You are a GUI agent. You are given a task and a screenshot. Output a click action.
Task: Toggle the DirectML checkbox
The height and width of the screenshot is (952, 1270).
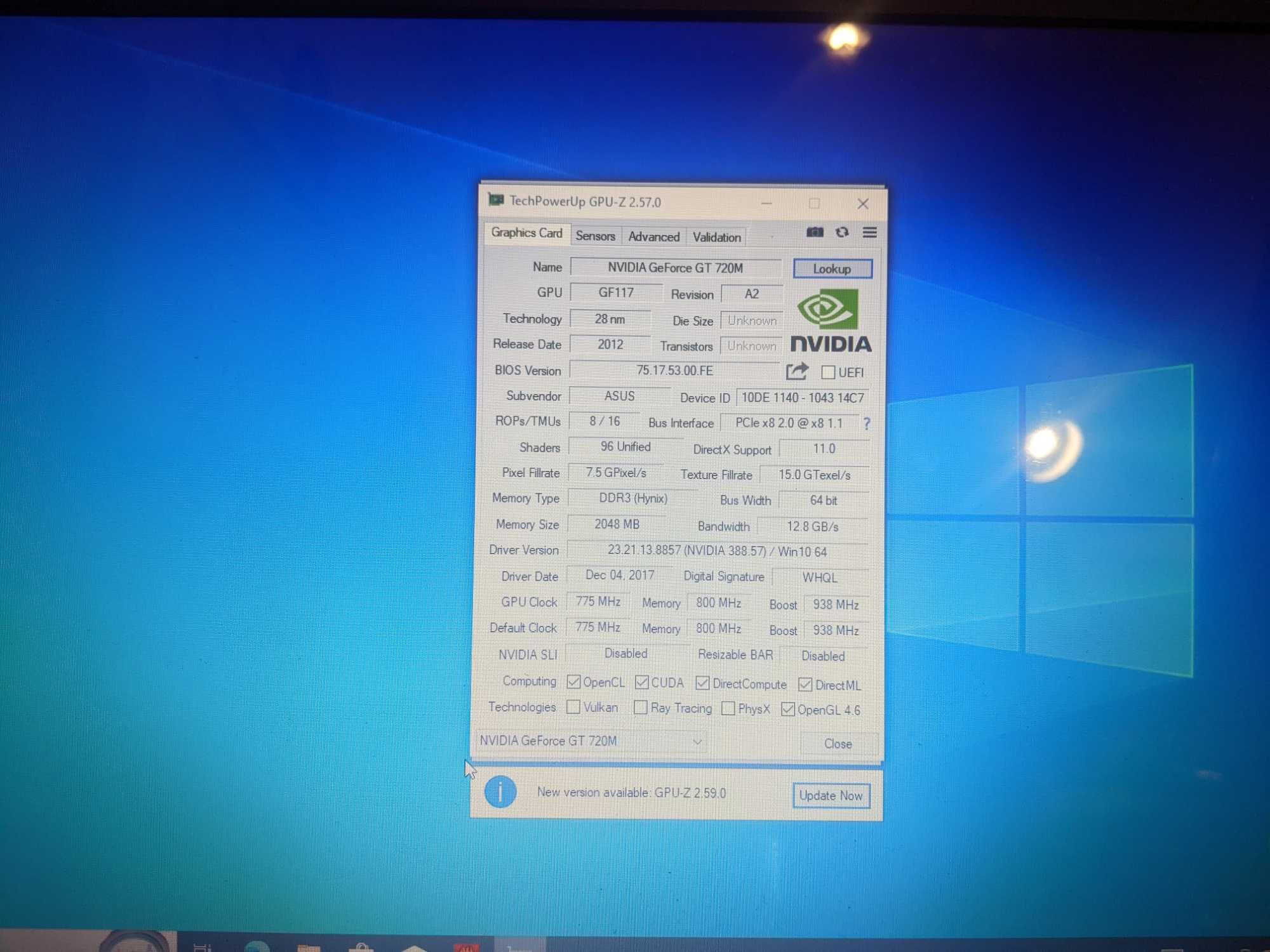click(x=805, y=684)
